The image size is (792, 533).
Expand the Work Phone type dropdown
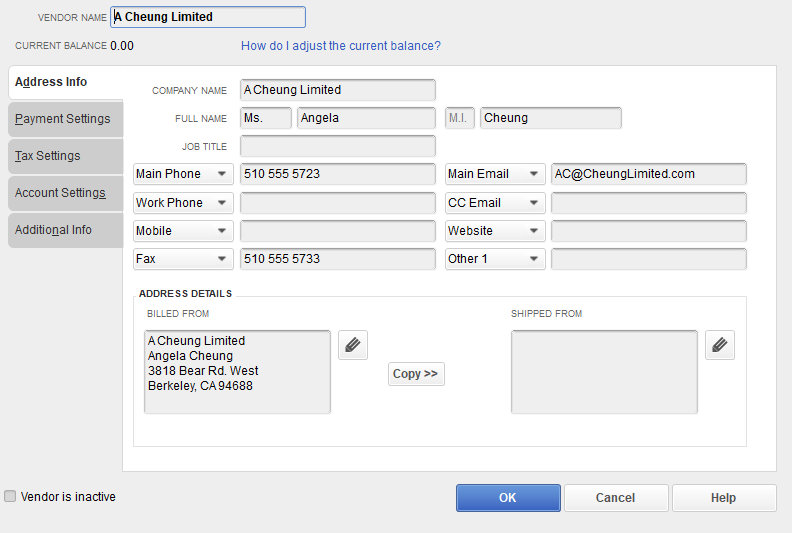point(221,203)
